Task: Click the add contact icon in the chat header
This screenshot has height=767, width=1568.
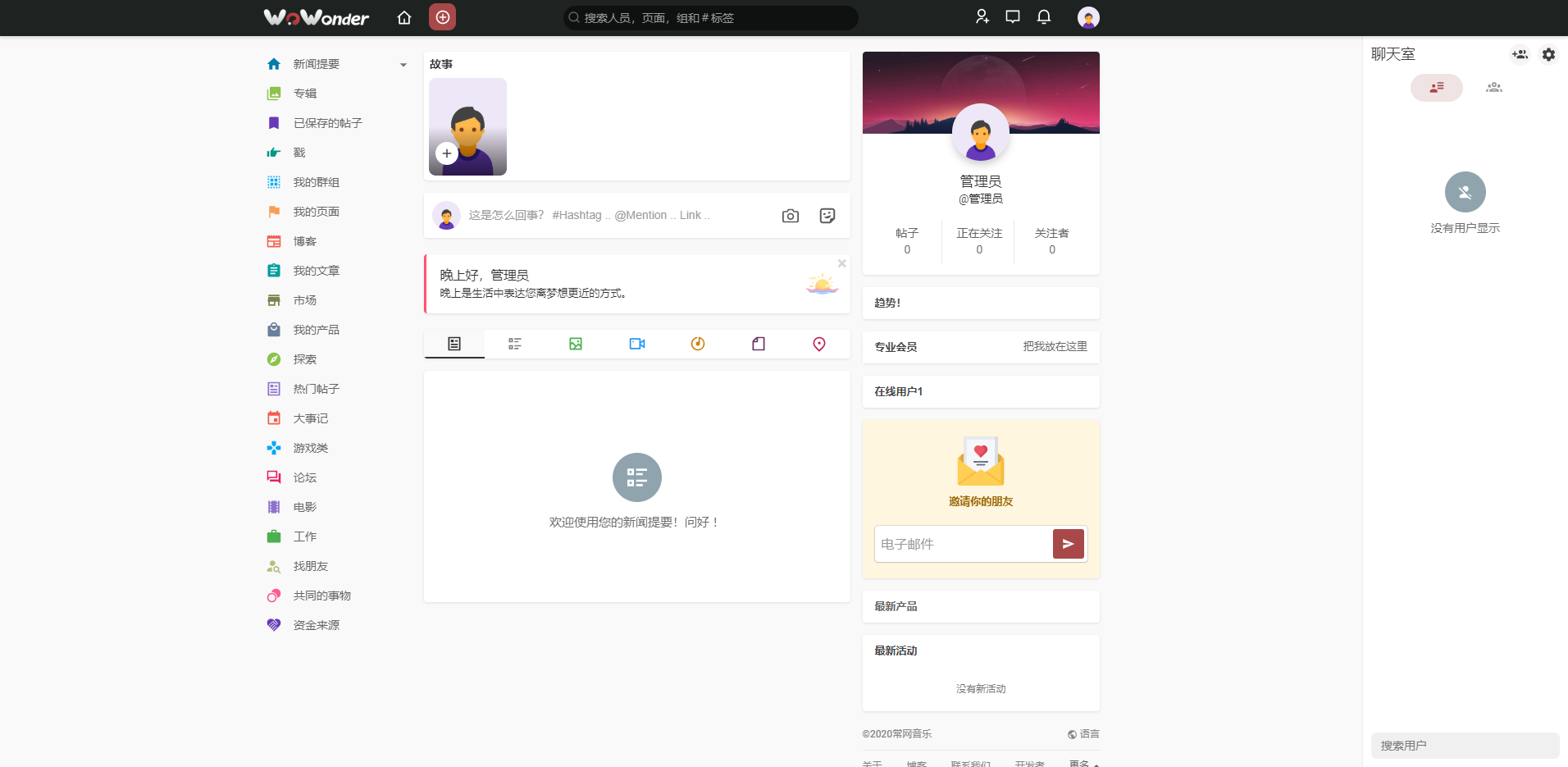Action: pos(1519,54)
